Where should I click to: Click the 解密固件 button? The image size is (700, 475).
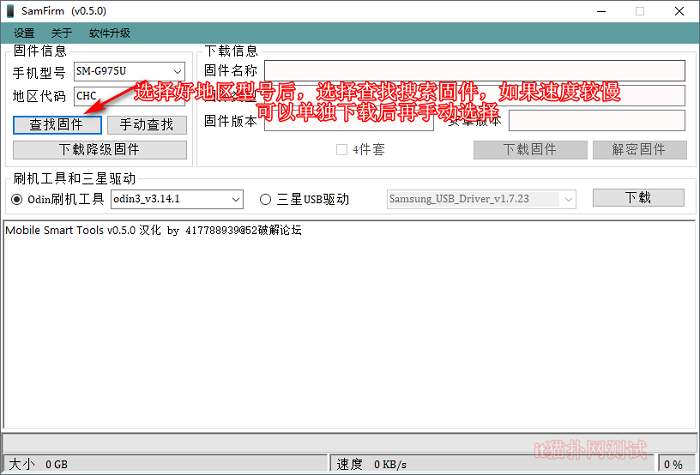point(639,150)
